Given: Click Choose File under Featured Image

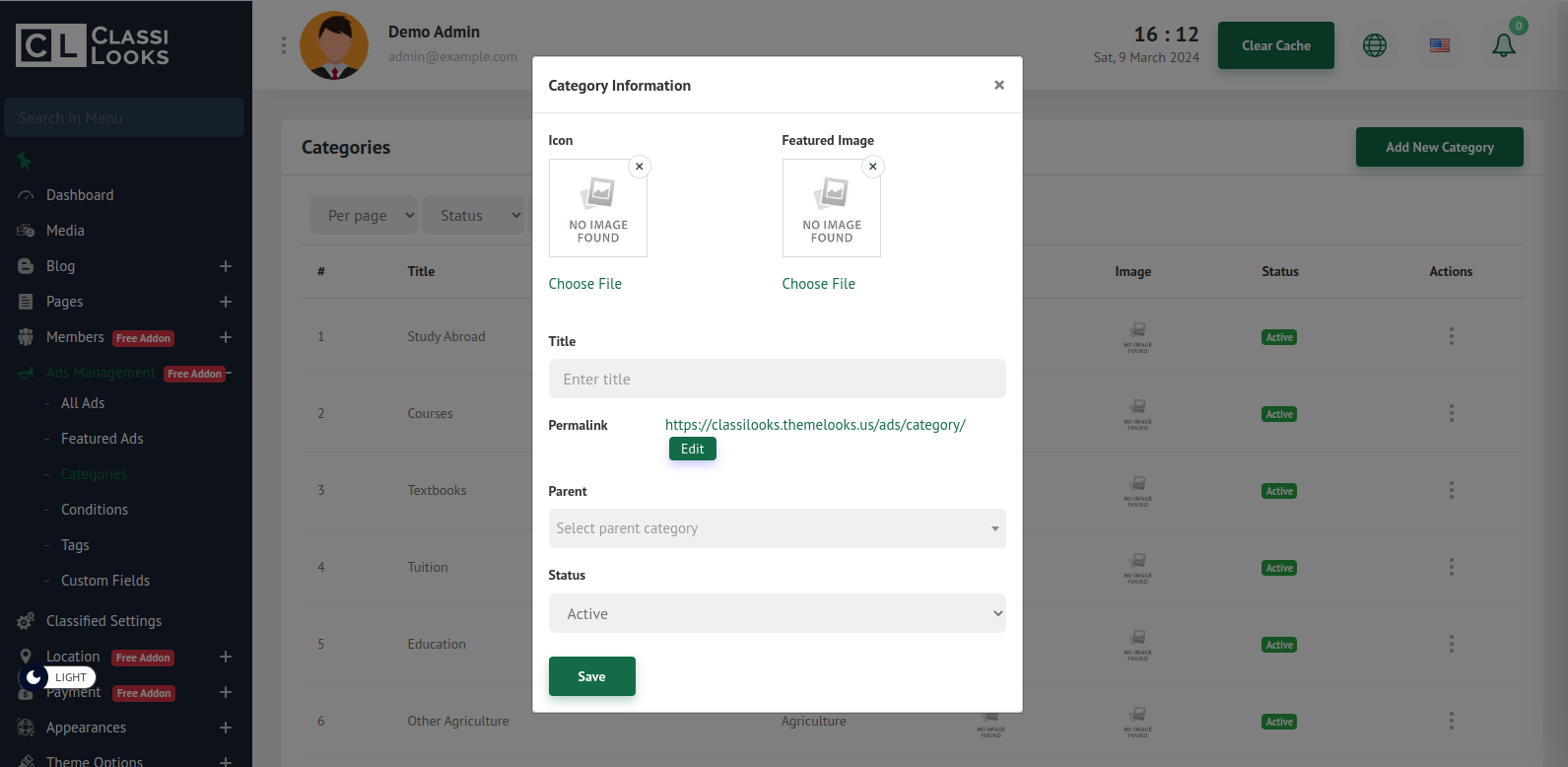Looking at the screenshot, I should pos(818,284).
